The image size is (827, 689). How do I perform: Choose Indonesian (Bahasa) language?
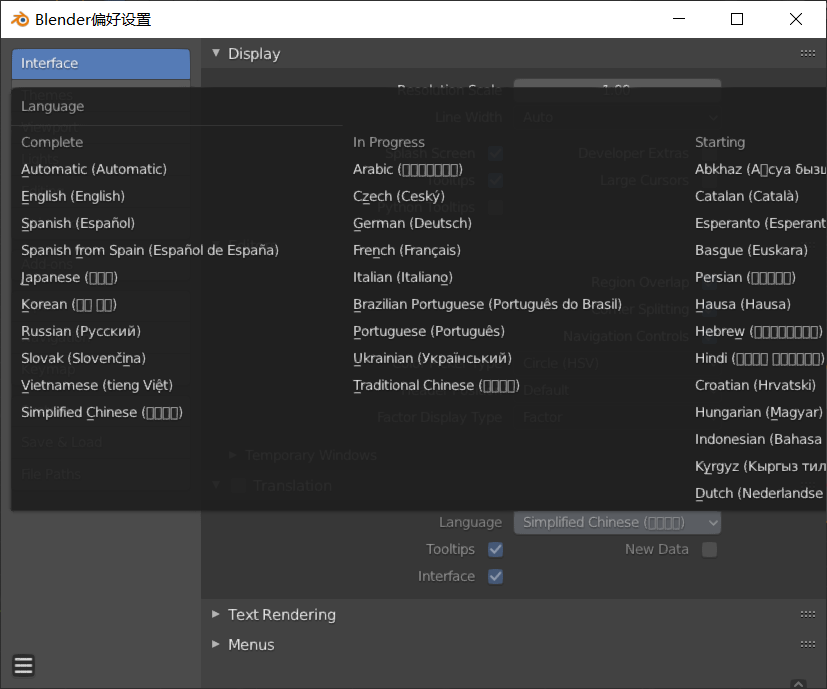(758, 439)
